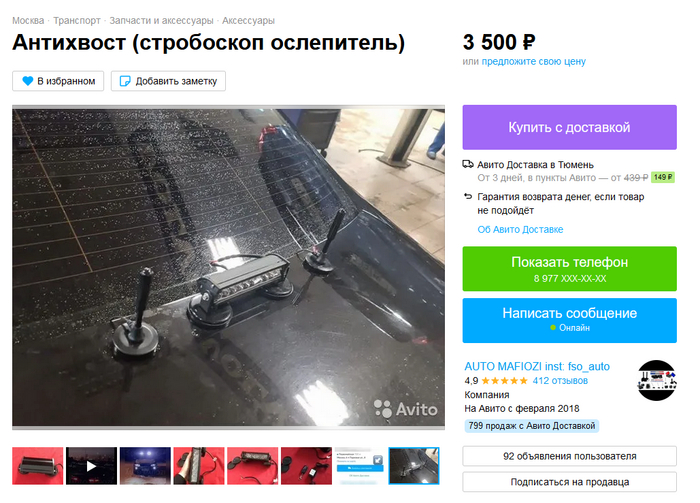Click Подписаться на продавца button

point(569,482)
